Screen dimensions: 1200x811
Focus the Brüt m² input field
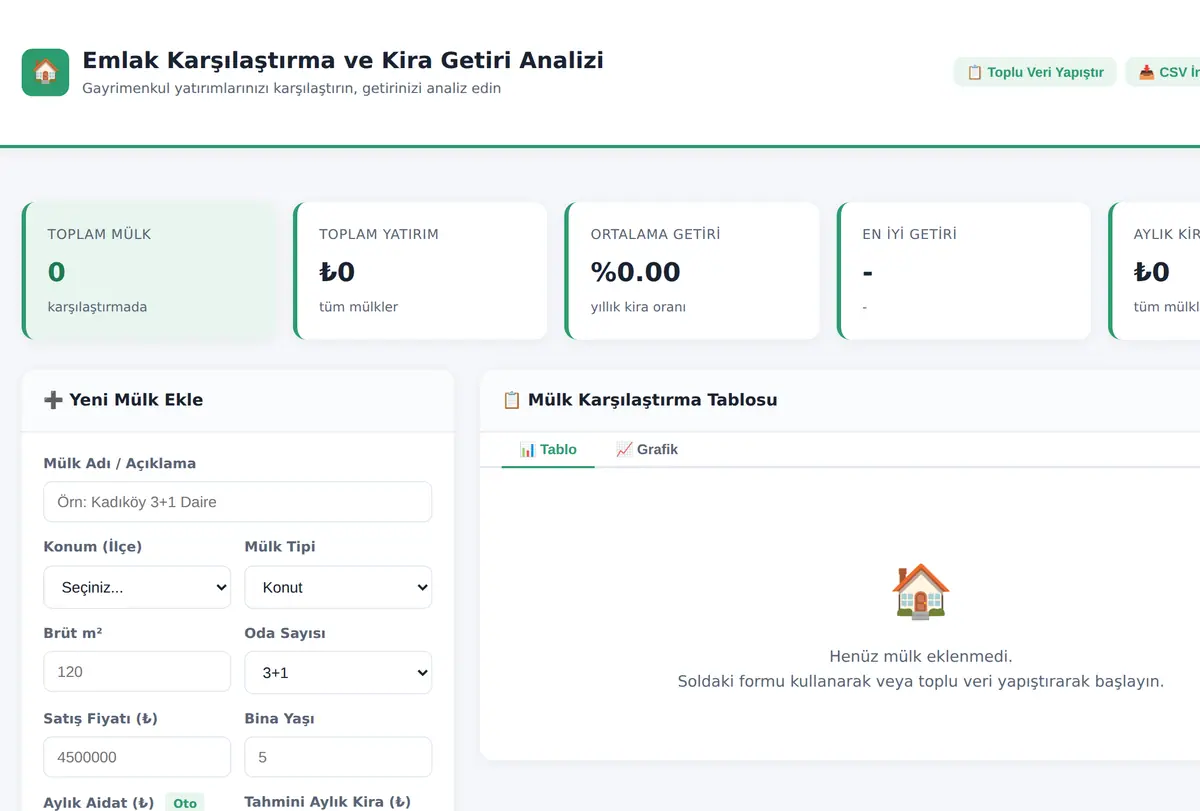(137, 672)
